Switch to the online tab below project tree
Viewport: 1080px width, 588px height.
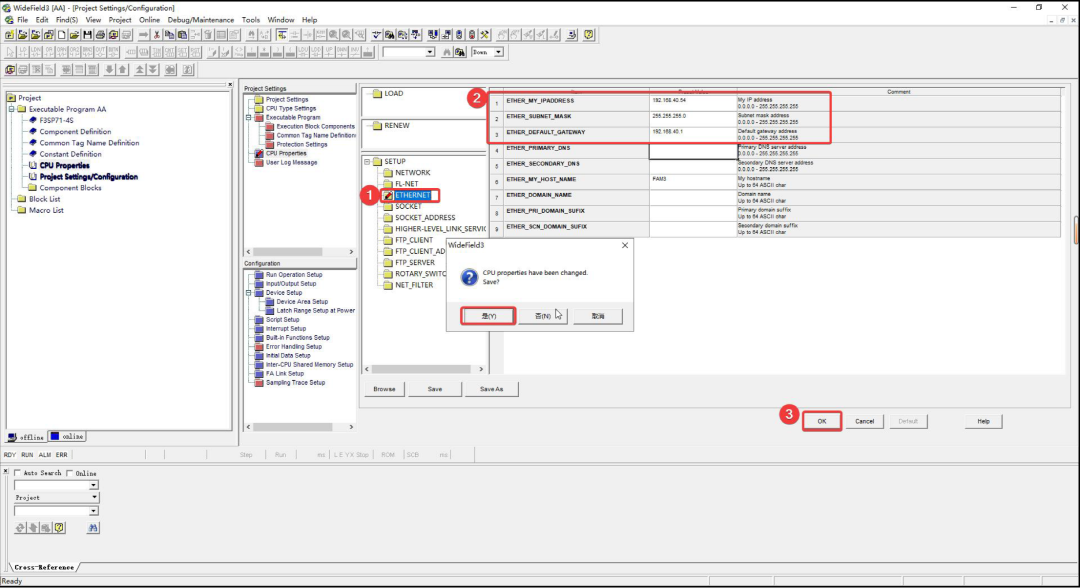(x=68, y=437)
